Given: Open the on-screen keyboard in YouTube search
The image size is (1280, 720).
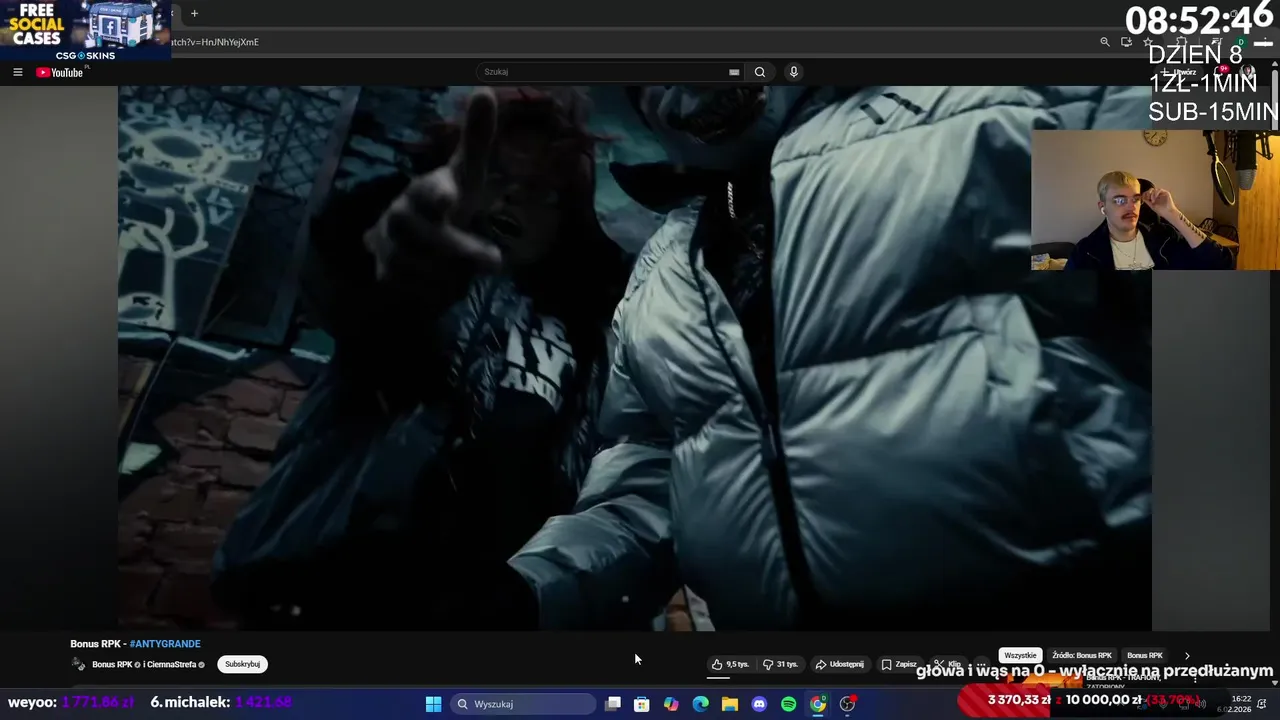Looking at the screenshot, I should [734, 72].
